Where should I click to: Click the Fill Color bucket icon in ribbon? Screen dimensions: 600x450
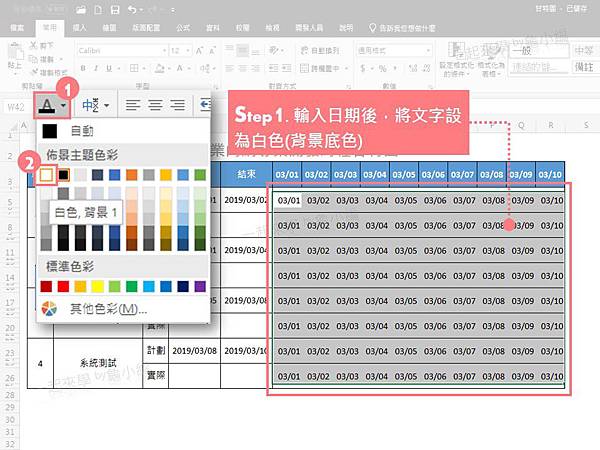[159, 68]
